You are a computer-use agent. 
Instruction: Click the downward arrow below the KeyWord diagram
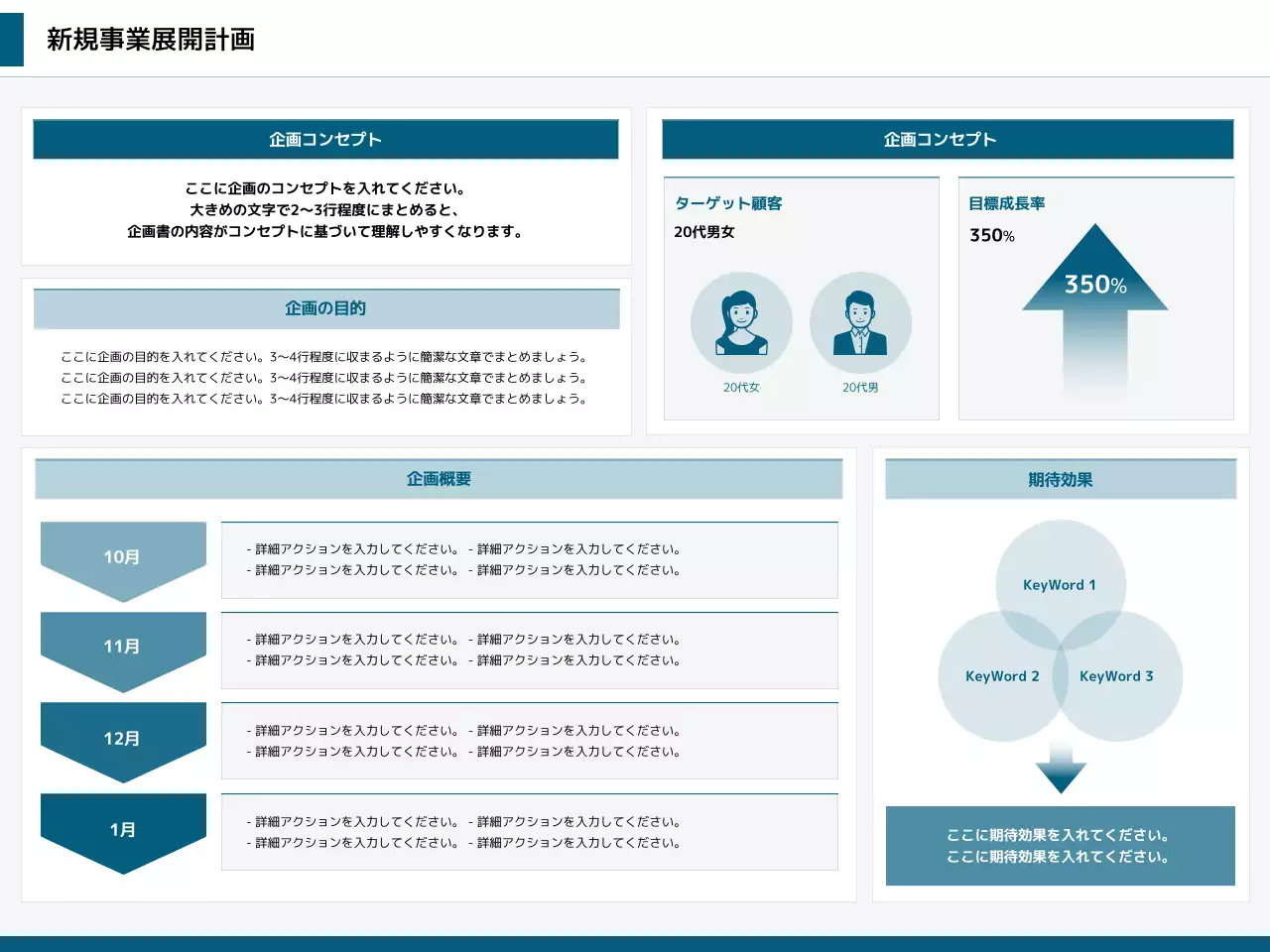[1061, 764]
